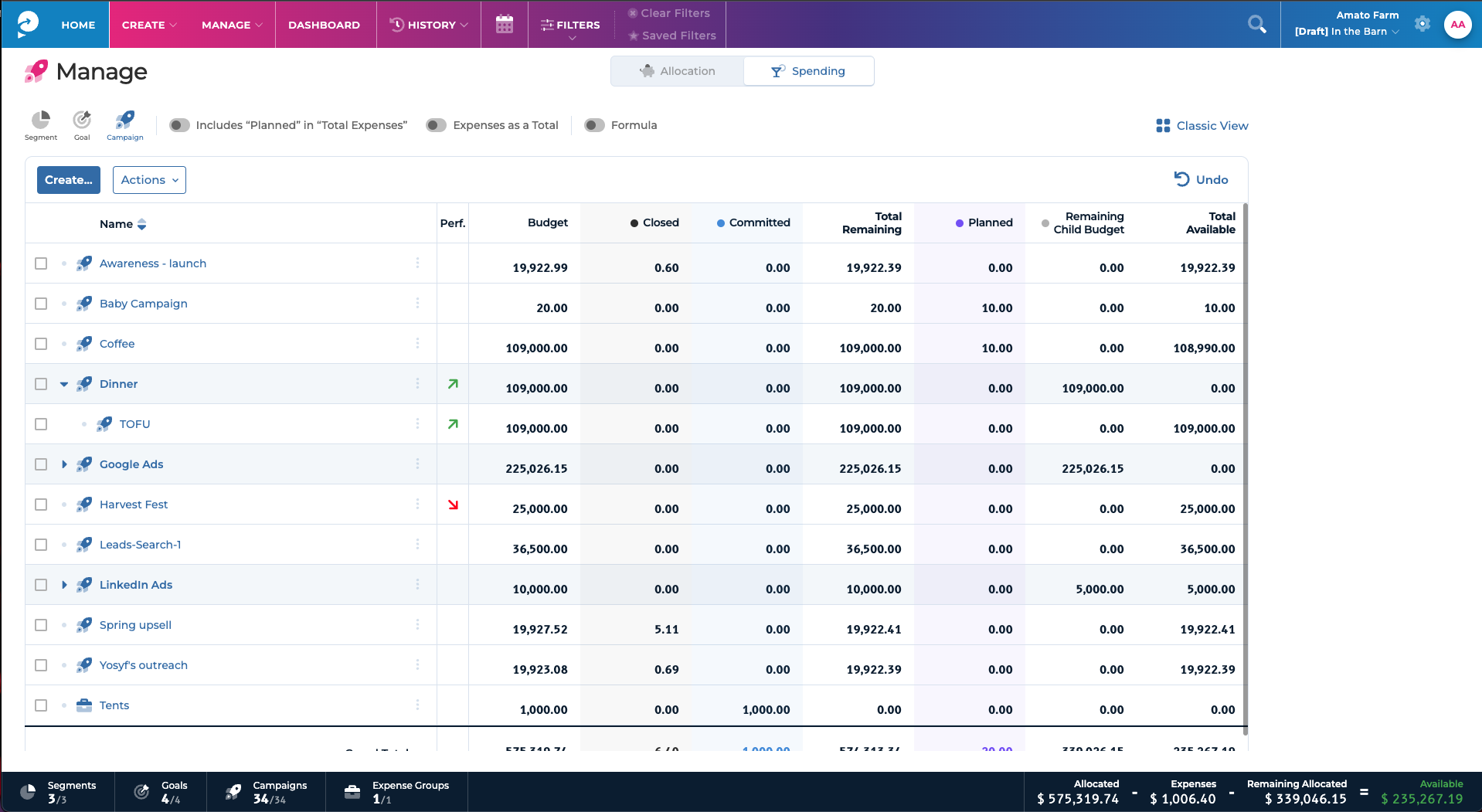Viewport: 1482px width, 812px height.
Task: Click the table vertical scrollbar
Action: (x=1246, y=468)
